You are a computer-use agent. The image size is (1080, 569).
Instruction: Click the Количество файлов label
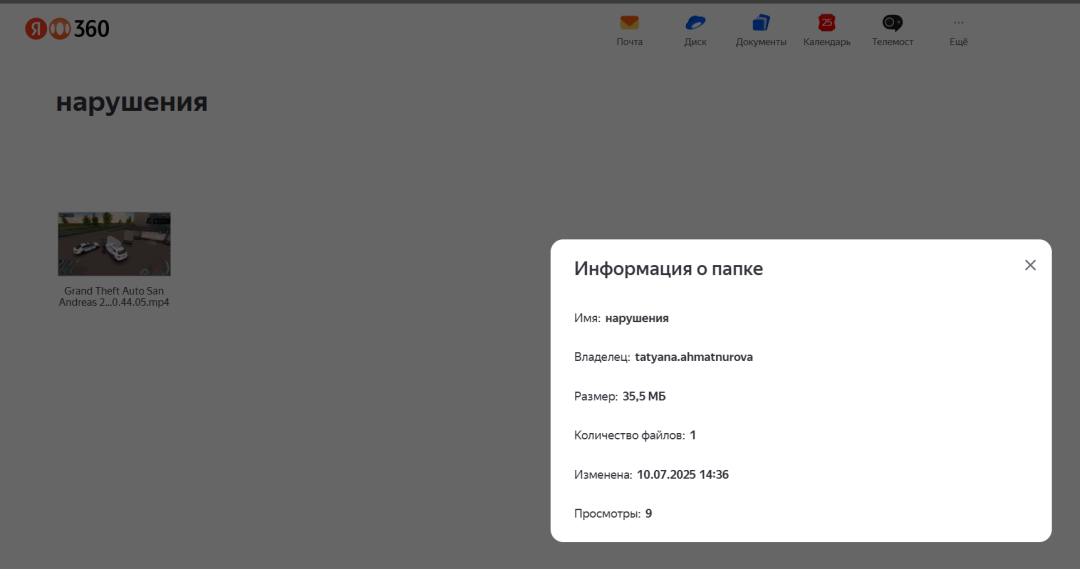point(630,435)
